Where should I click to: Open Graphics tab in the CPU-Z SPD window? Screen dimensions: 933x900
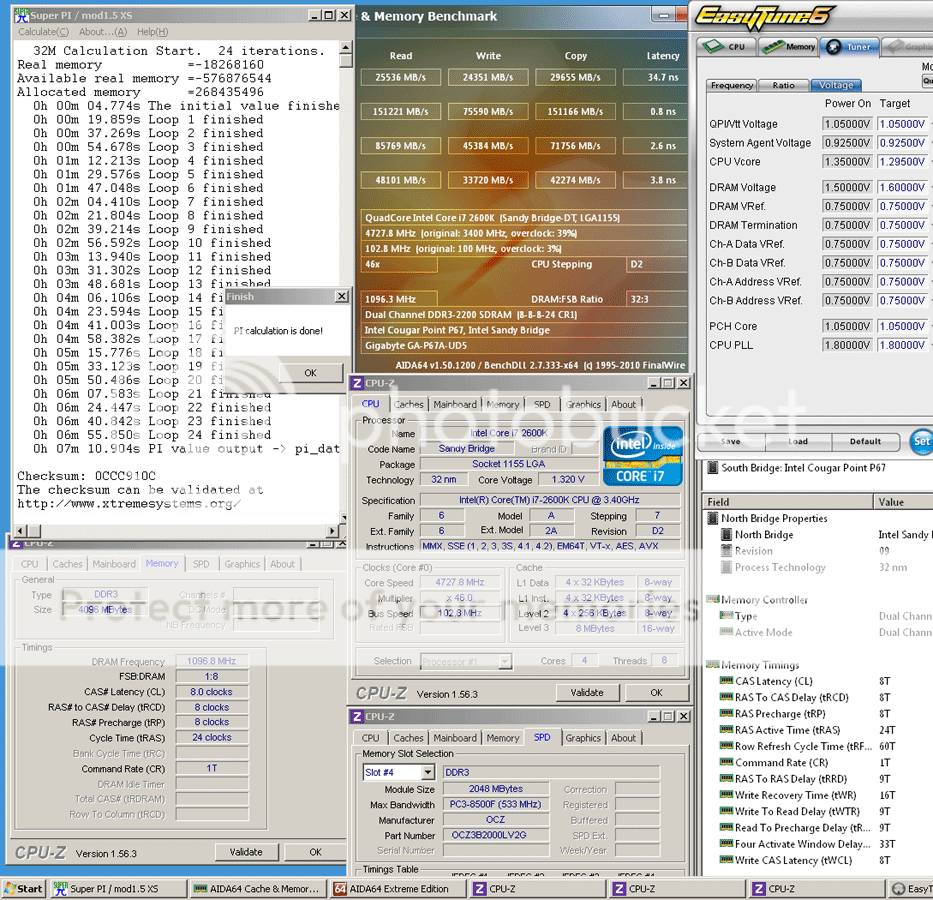(583, 738)
